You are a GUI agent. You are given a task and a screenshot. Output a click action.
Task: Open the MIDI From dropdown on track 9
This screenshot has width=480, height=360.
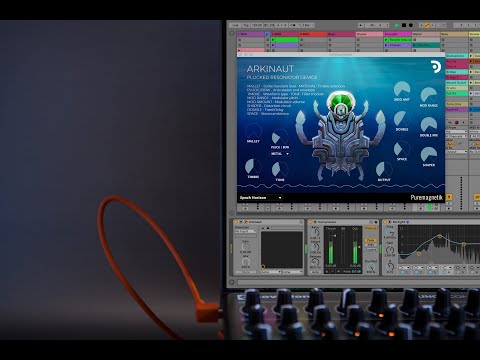457,132
